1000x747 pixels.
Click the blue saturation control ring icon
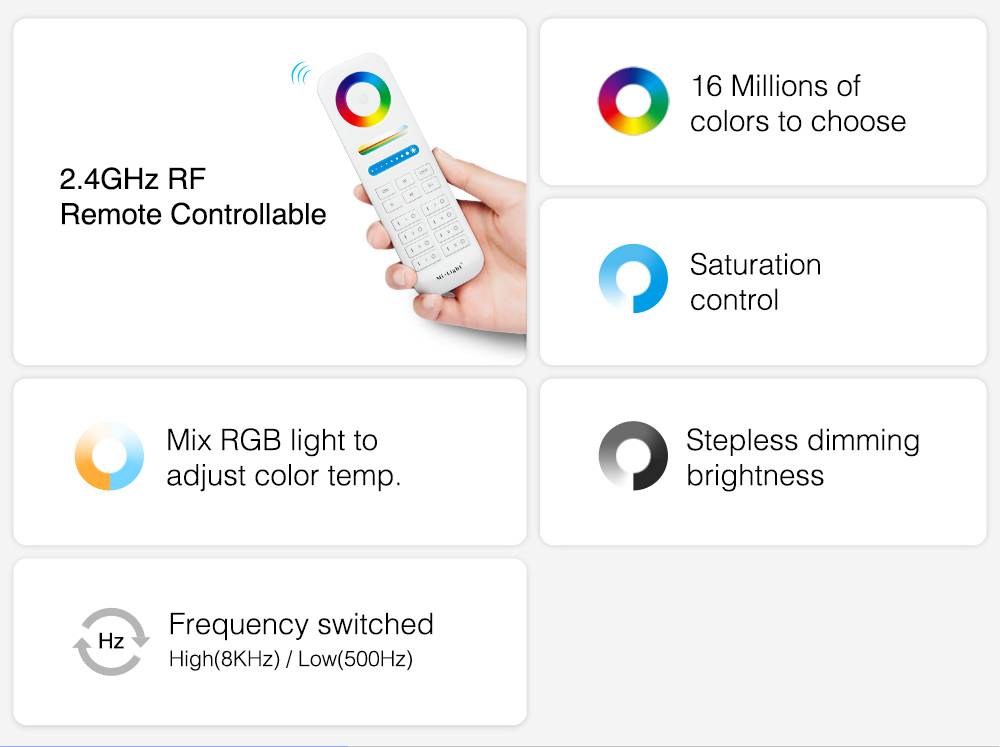pyautogui.click(x=633, y=278)
